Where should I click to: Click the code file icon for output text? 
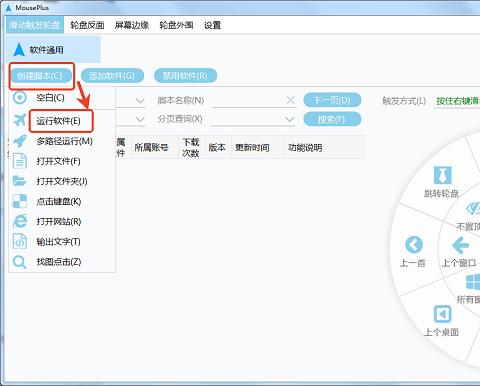coord(20,241)
